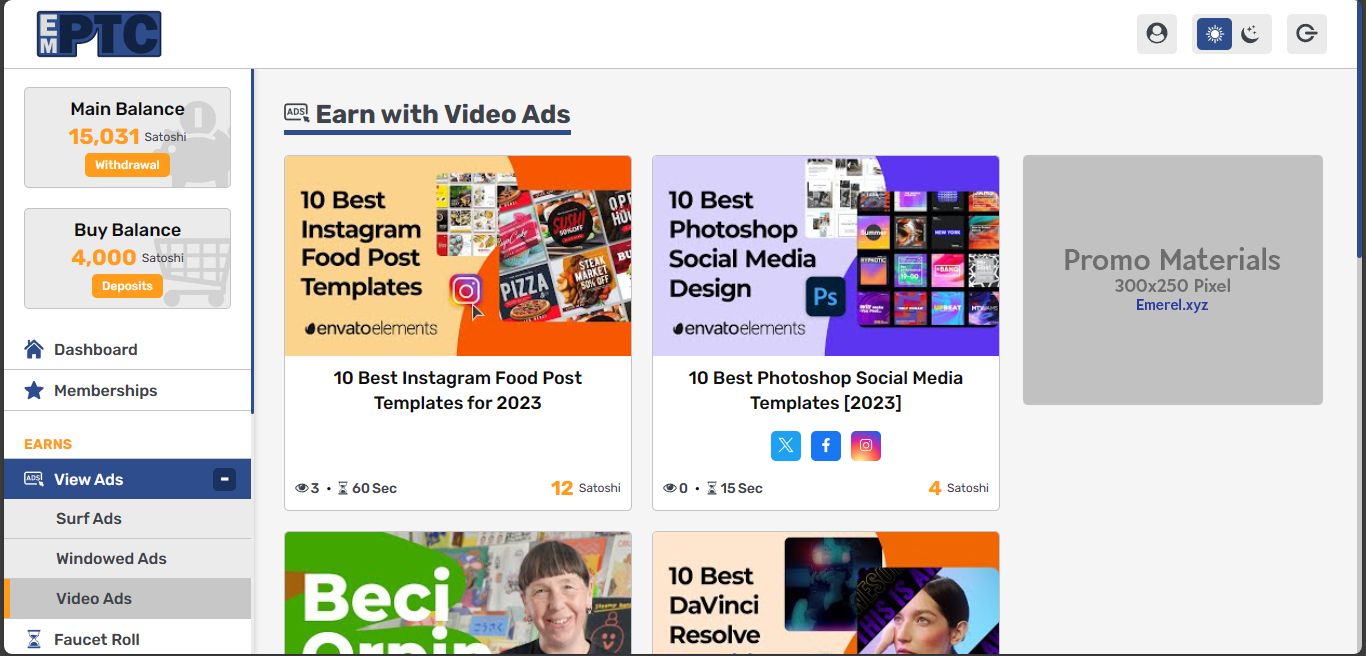Click title 10 Best Photoshop Social Media Templates
The height and width of the screenshot is (656, 1366).
pyautogui.click(x=826, y=390)
